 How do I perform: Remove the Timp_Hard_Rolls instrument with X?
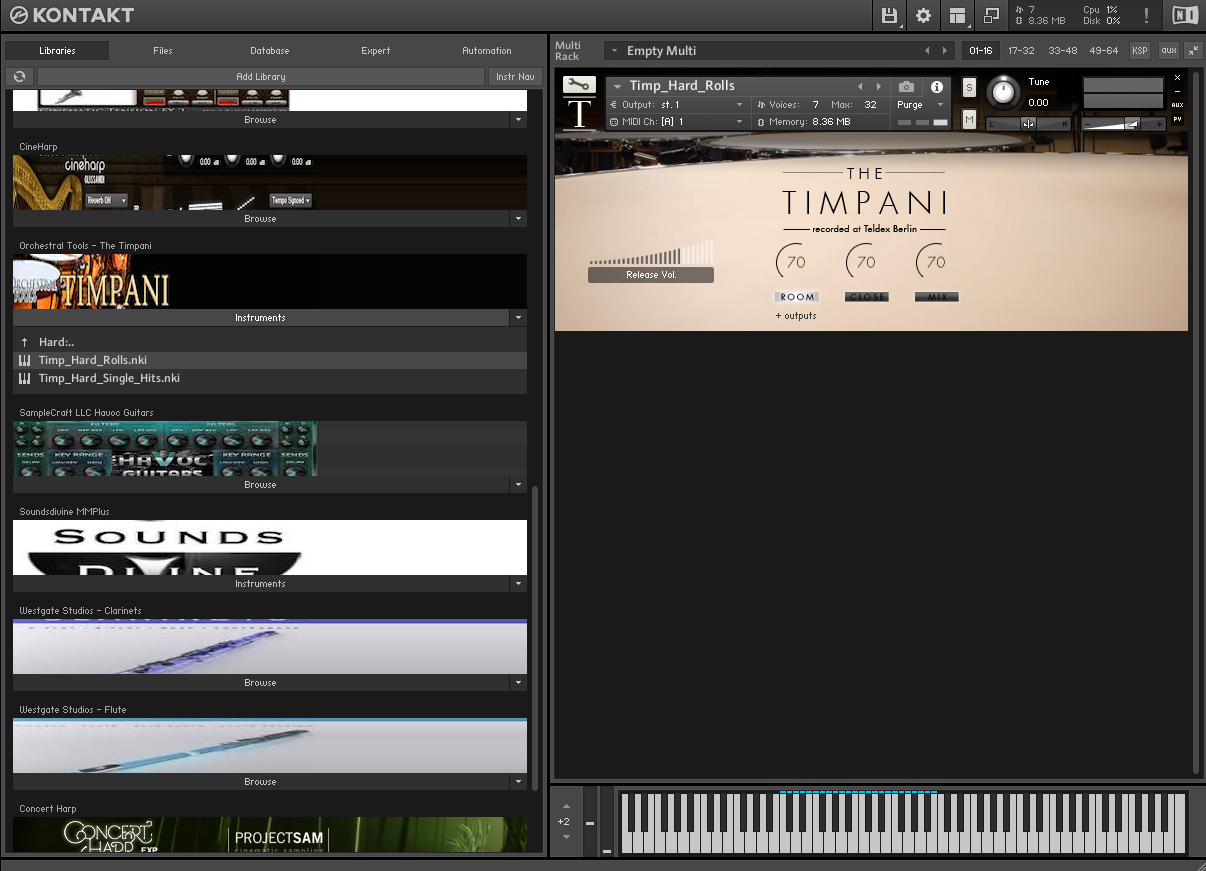pyautogui.click(x=1177, y=77)
